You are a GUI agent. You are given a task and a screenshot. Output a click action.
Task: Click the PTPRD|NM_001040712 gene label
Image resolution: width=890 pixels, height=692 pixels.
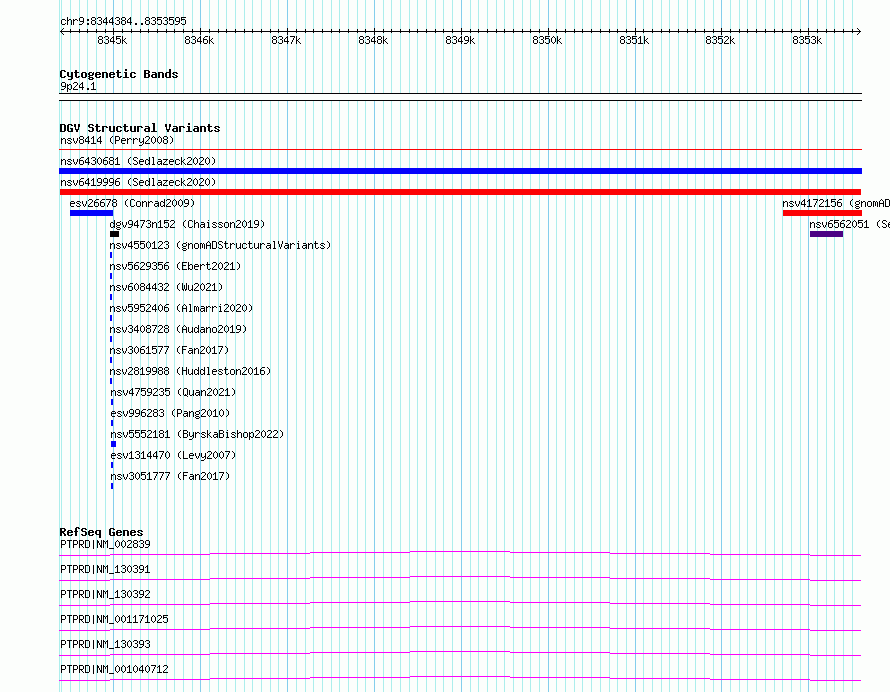point(114,669)
